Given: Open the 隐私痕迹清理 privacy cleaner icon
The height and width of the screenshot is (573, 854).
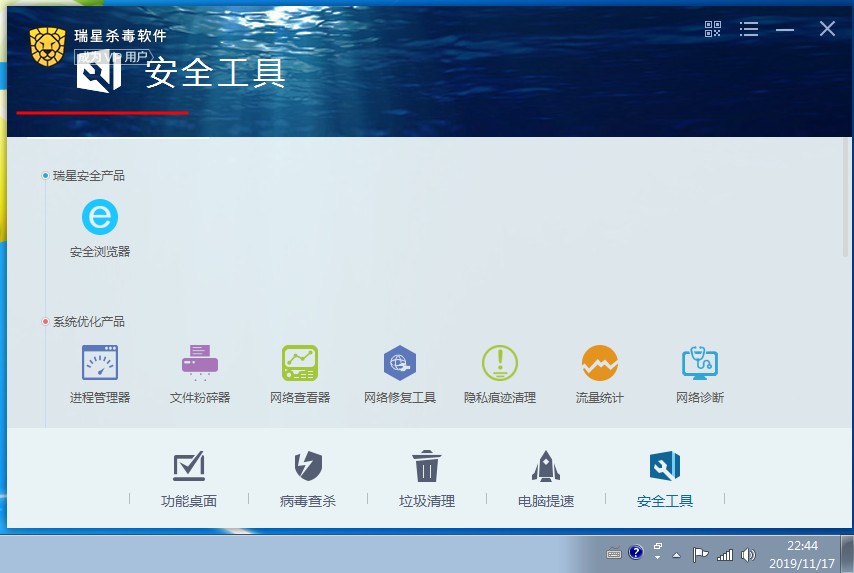Looking at the screenshot, I should tap(500, 362).
